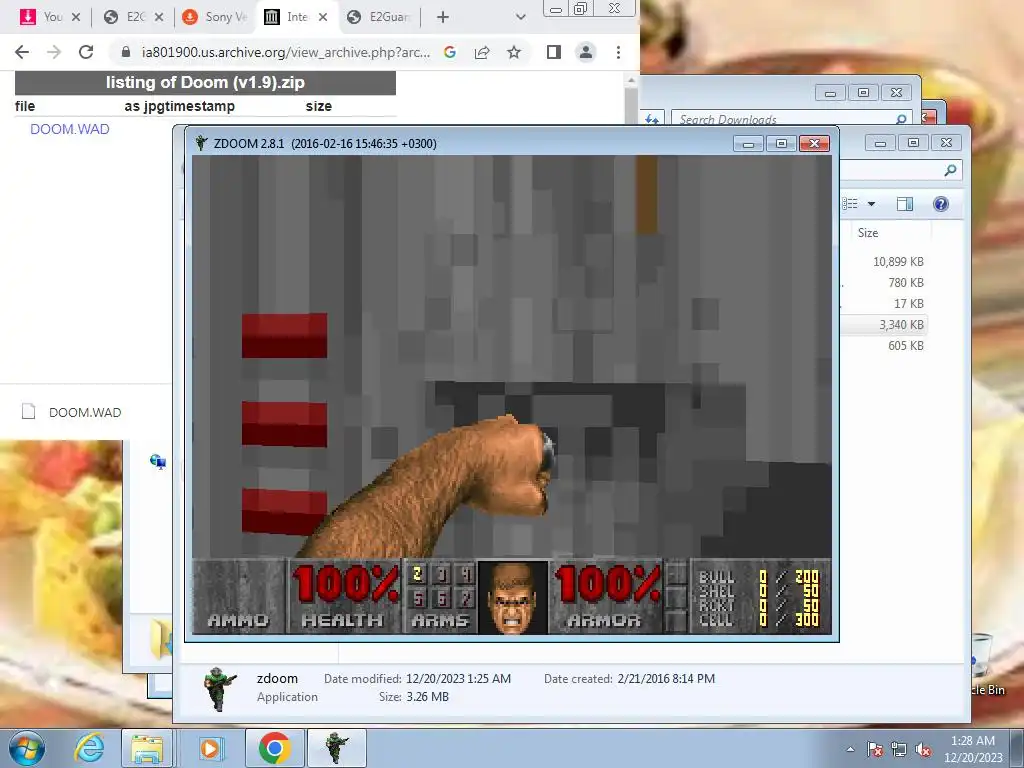Viewport: 1024px width, 768px height.
Task: Toggle the preview pane icon in Explorer
Action: click(904, 204)
